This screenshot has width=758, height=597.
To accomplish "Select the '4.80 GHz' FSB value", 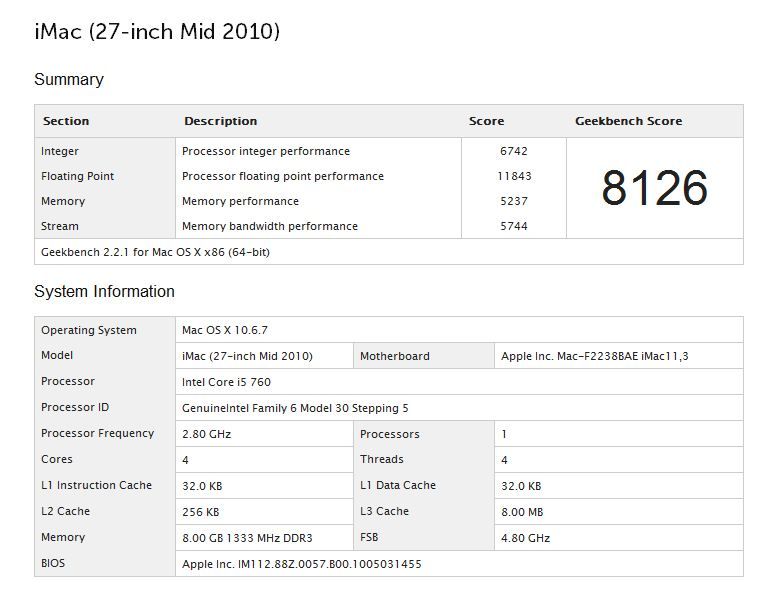I will 525,539.
